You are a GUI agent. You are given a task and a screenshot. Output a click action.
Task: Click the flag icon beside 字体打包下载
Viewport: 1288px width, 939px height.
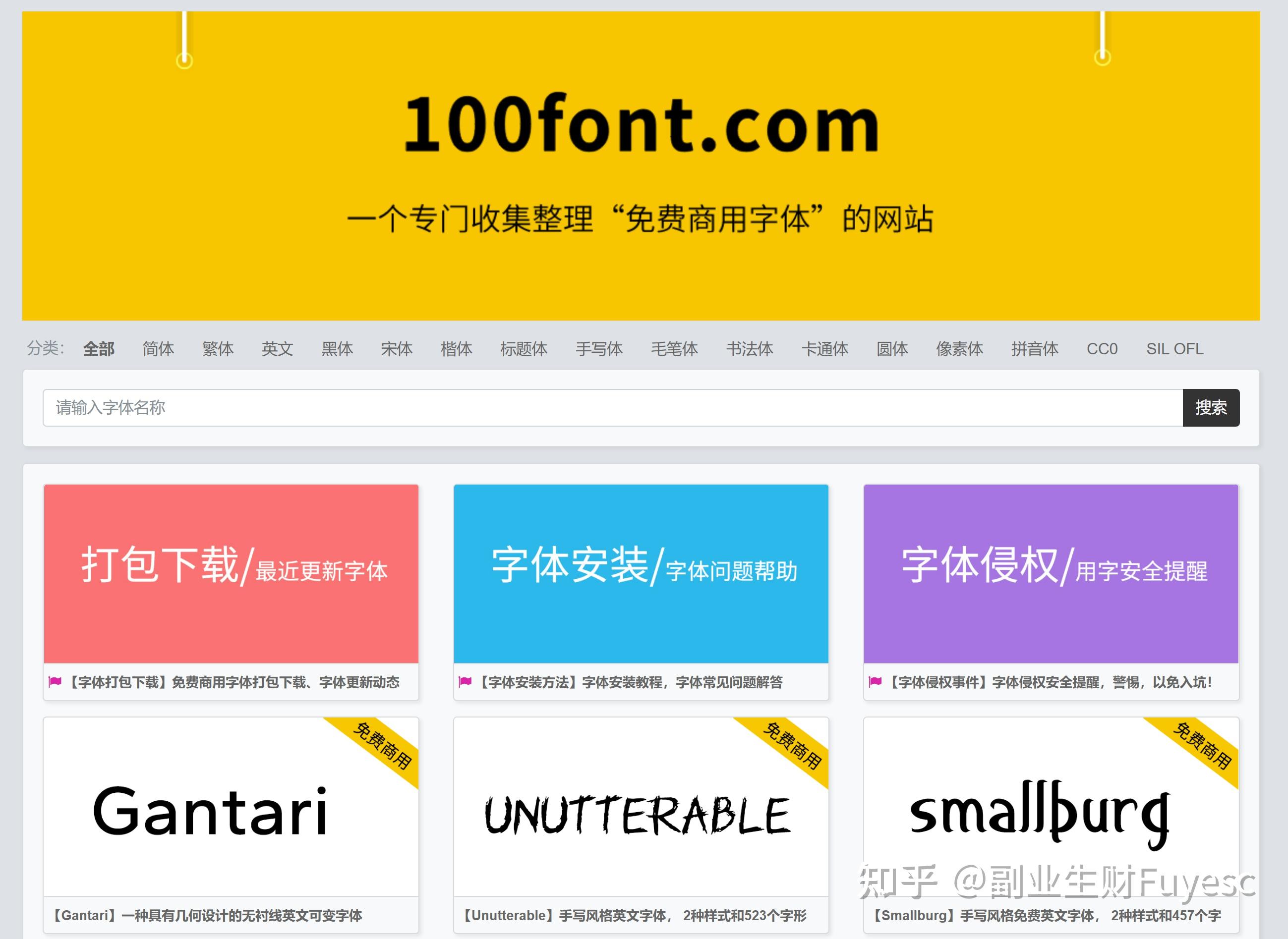click(x=55, y=681)
